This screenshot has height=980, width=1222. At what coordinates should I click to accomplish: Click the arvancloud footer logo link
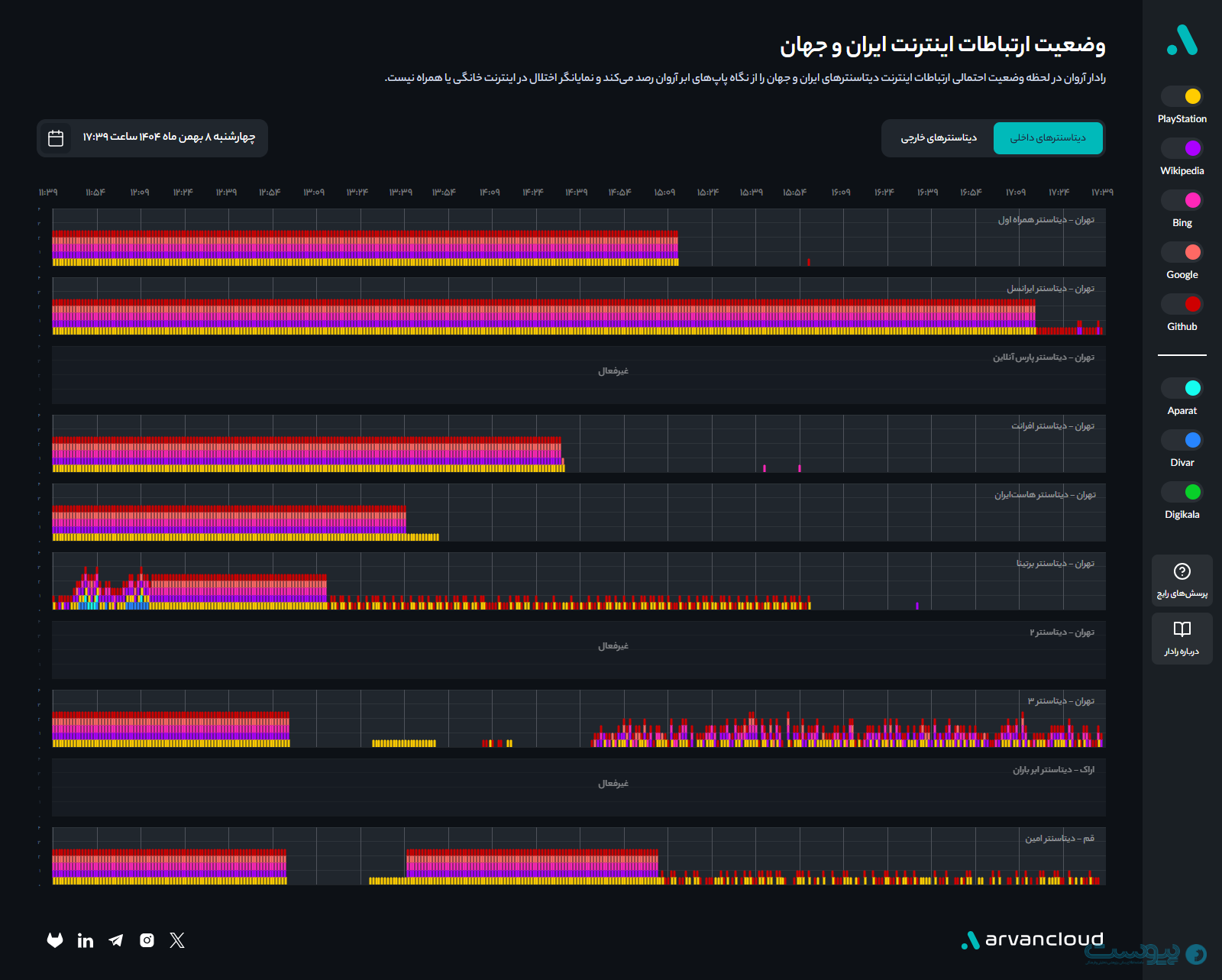pyautogui.click(x=1033, y=940)
